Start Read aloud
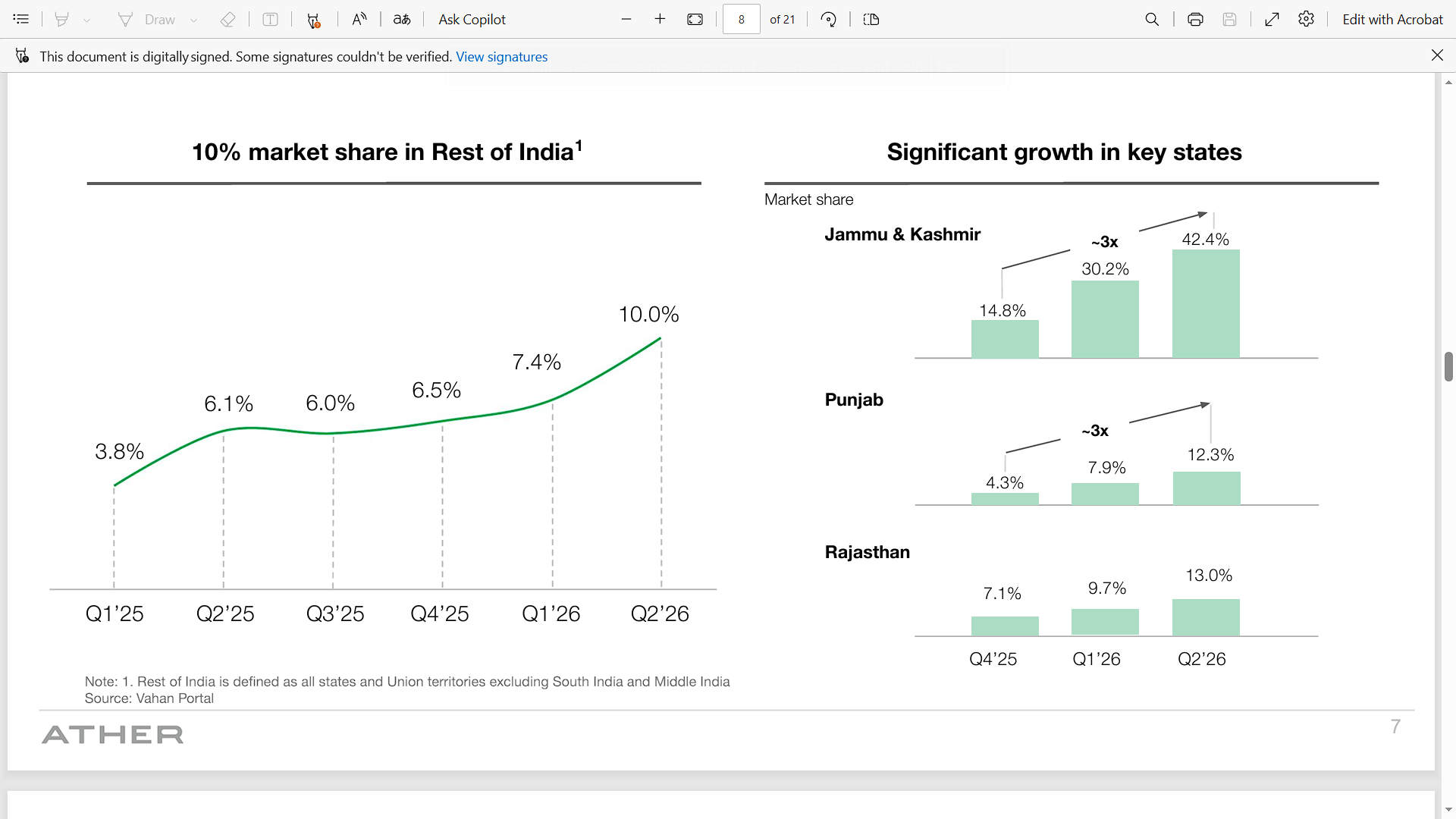This screenshot has height=819, width=1456. pos(359,19)
